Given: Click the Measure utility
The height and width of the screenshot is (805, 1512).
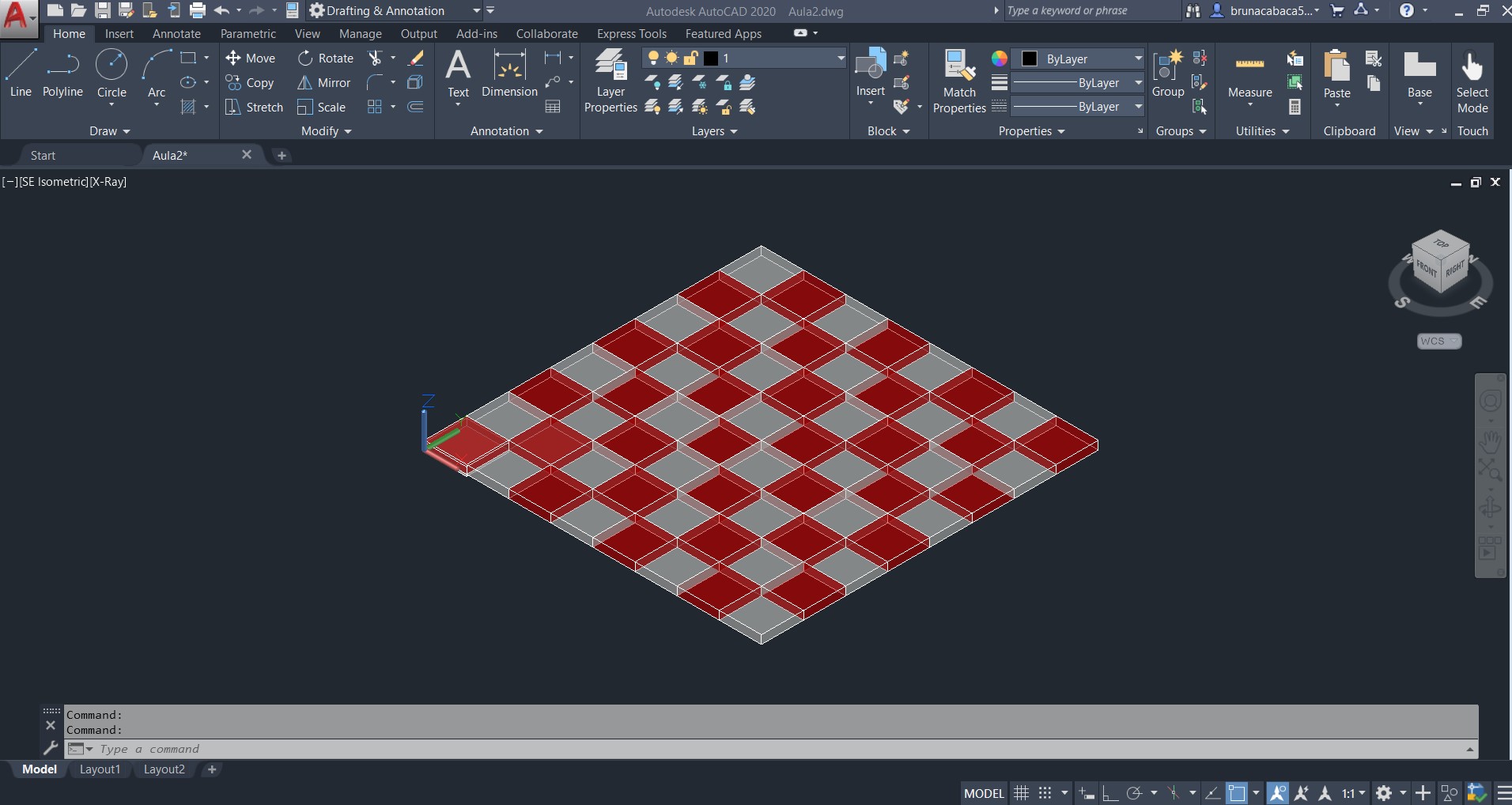Looking at the screenshot, I should click(x=1249, y=73).
